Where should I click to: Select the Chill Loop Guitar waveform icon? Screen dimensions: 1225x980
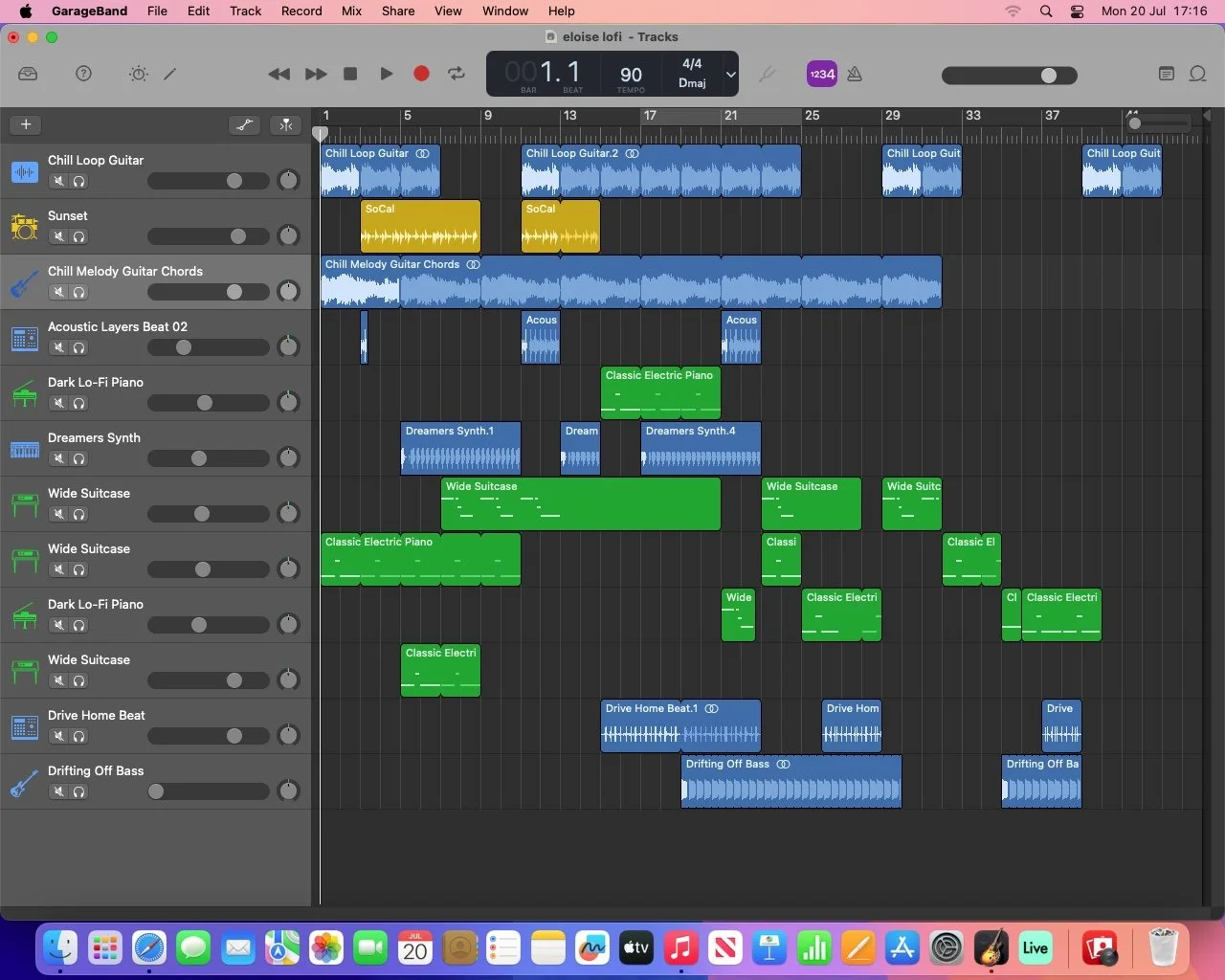(x=24, y=172)
